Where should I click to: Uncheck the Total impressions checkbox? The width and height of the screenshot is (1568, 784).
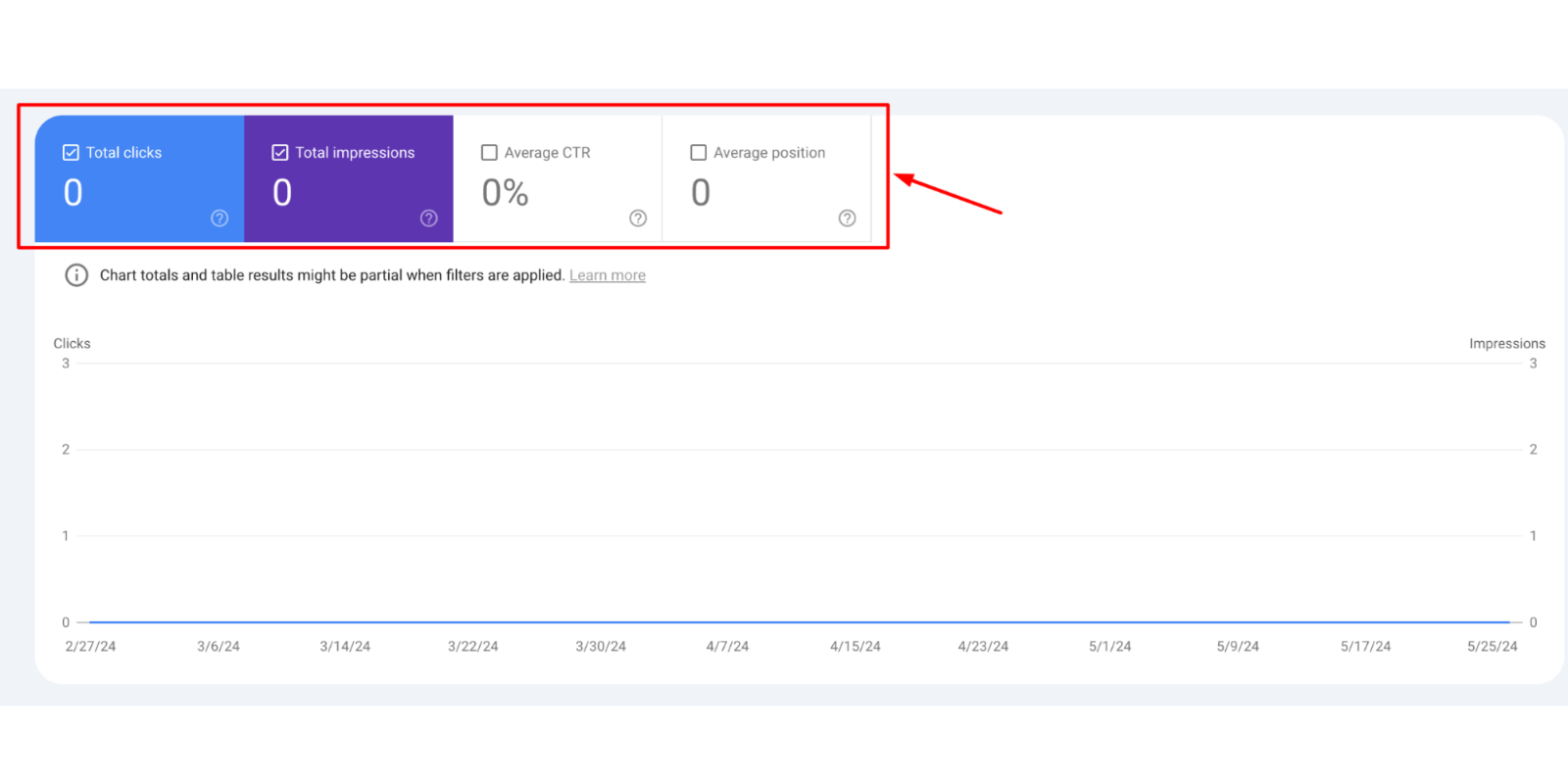point(280,153)
